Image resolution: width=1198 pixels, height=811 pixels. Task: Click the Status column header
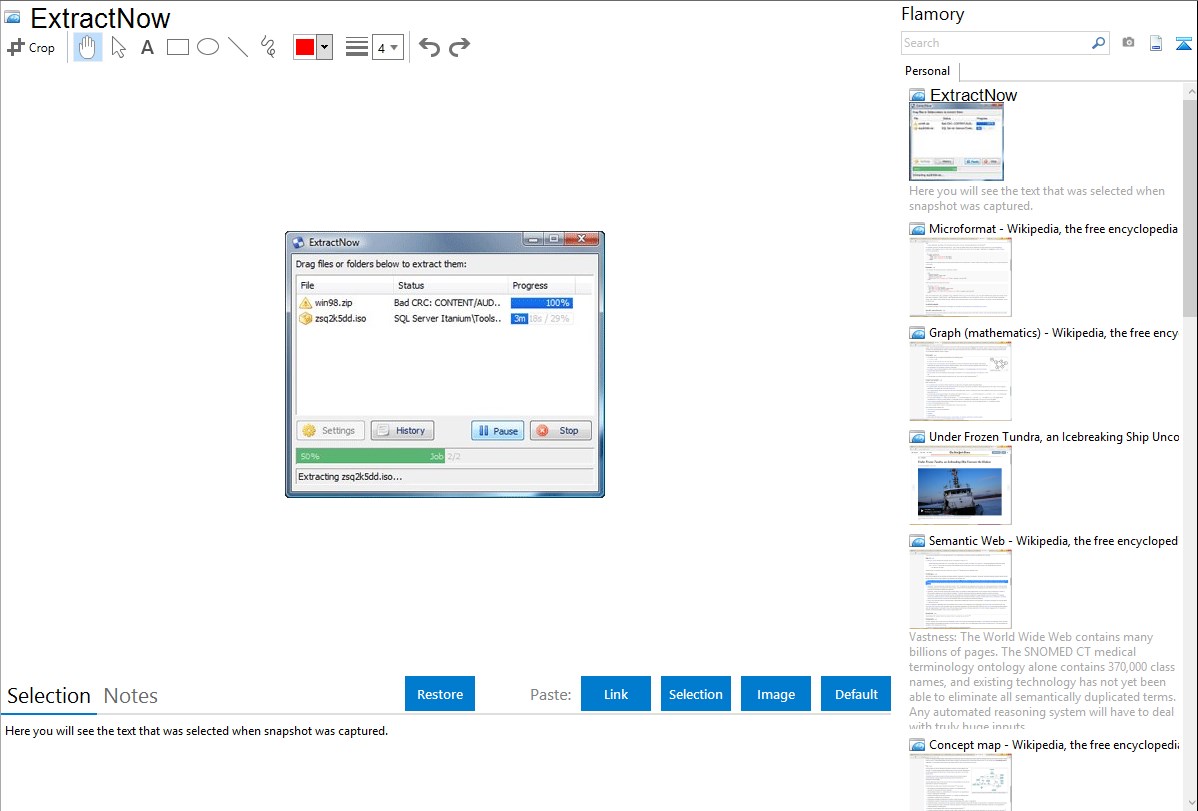(x=451, y=285)
